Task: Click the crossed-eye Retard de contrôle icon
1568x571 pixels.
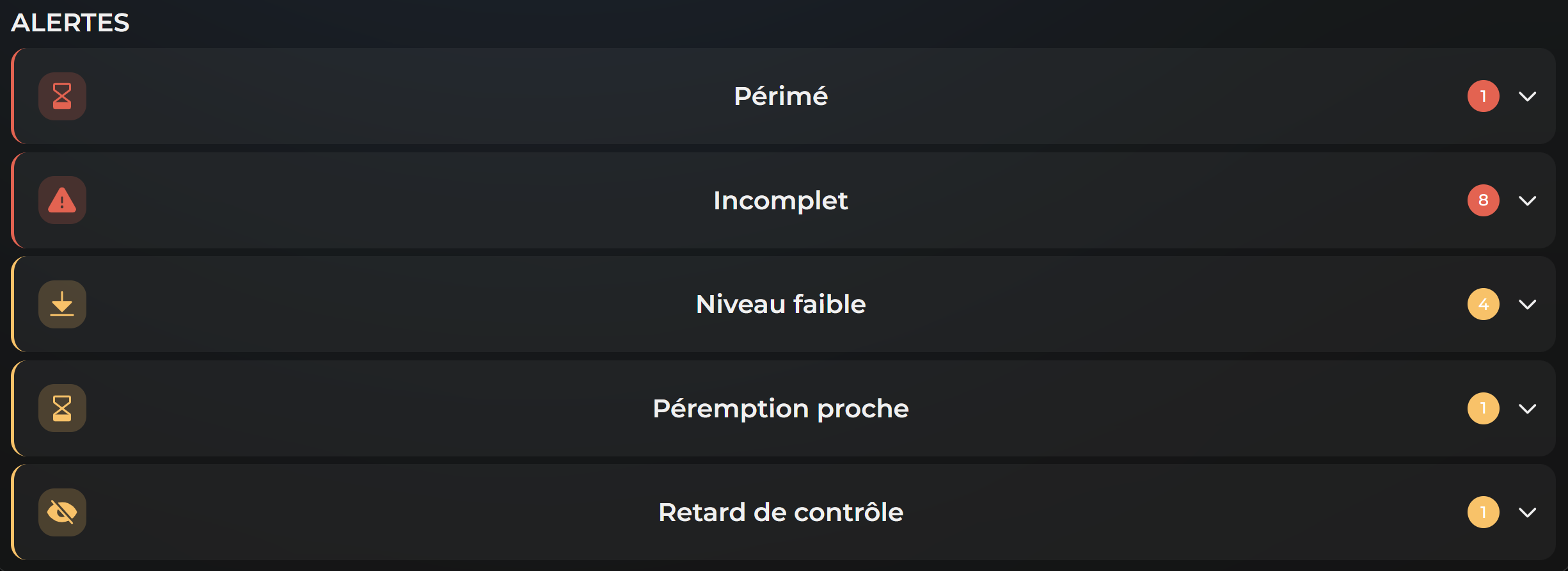Action: click(x=62, y=512)
